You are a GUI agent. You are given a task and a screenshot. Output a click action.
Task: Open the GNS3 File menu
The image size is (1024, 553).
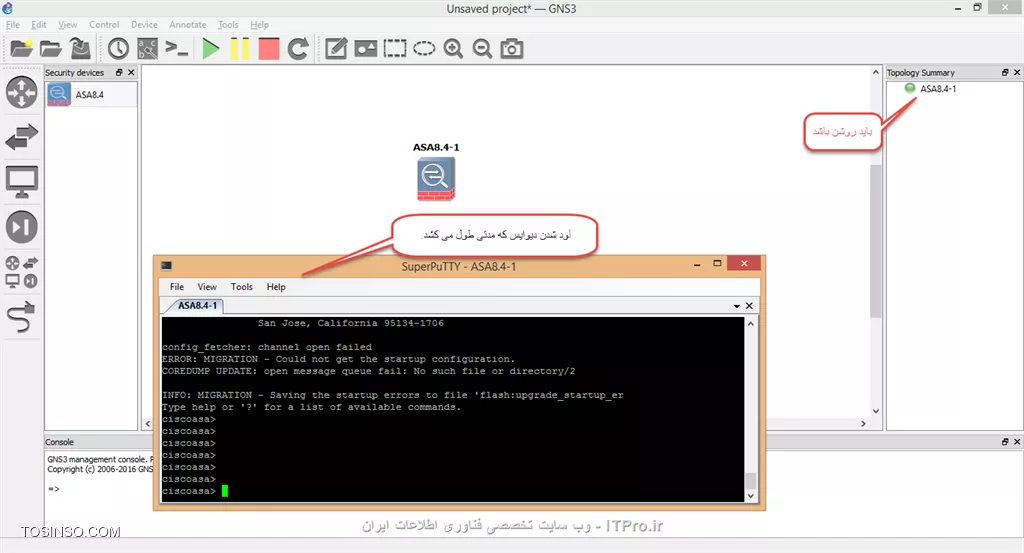[12, 25]
